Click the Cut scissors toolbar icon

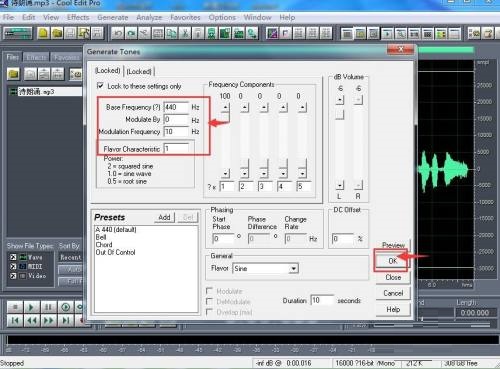pos(185,33)
